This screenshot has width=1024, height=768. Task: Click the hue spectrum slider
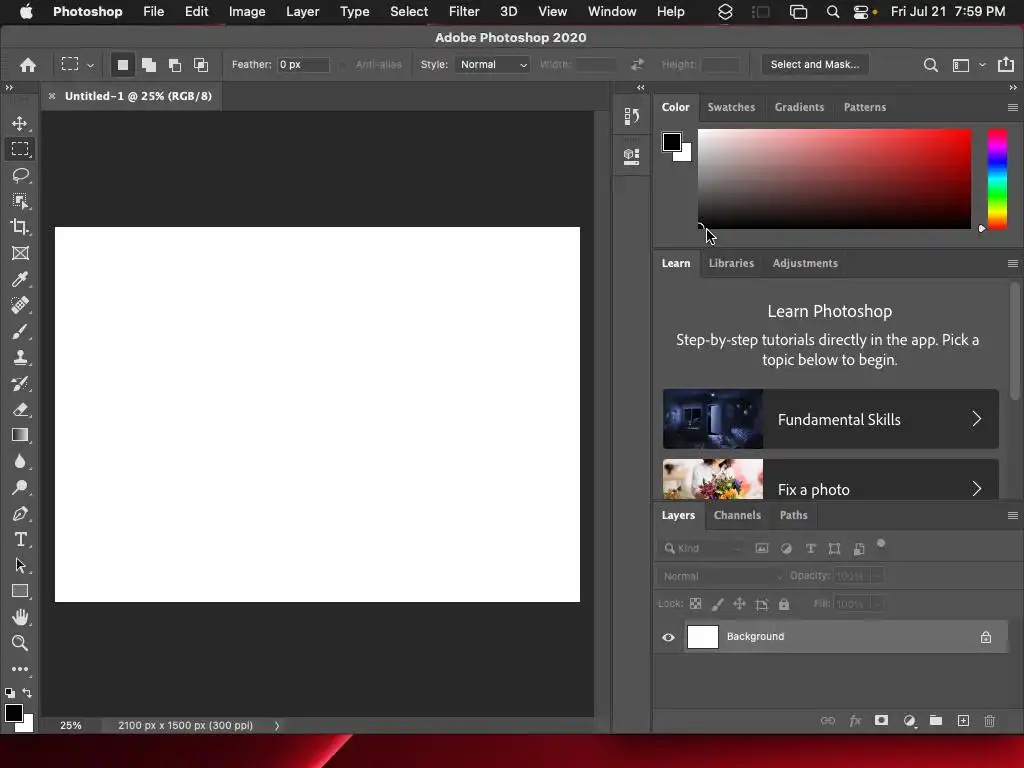click(997, 179)
